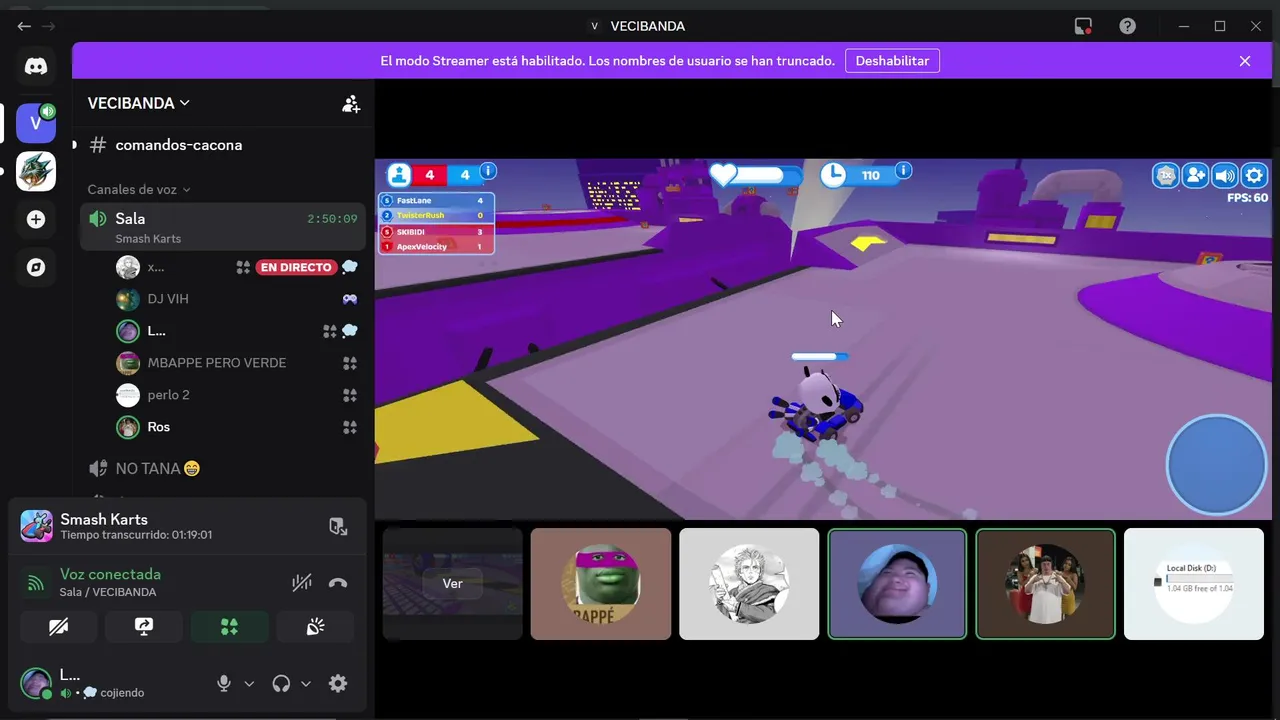Screen dimensions: 1280x720
Task: Open help question mark icon
Action: coord(1128,26)
